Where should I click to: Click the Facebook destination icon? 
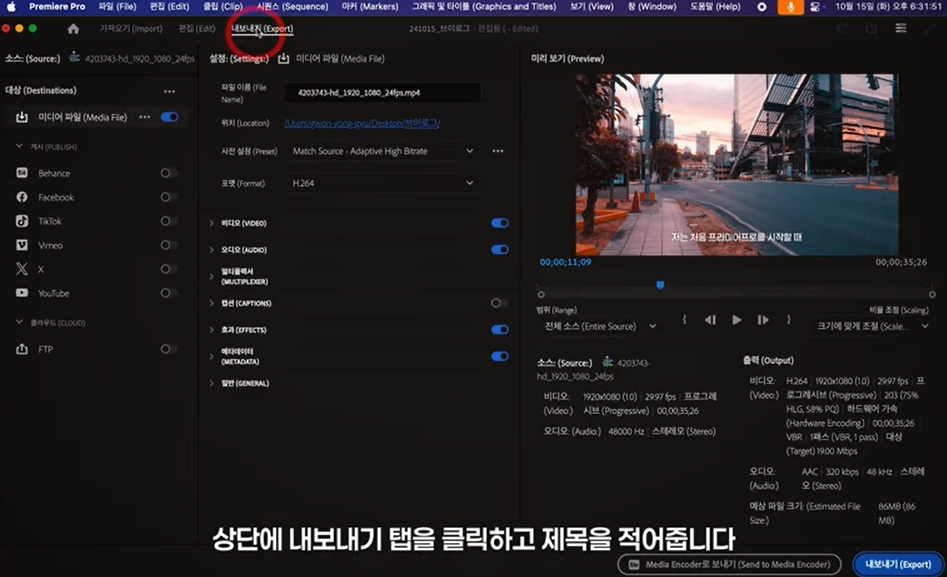[x=22, y=197]
